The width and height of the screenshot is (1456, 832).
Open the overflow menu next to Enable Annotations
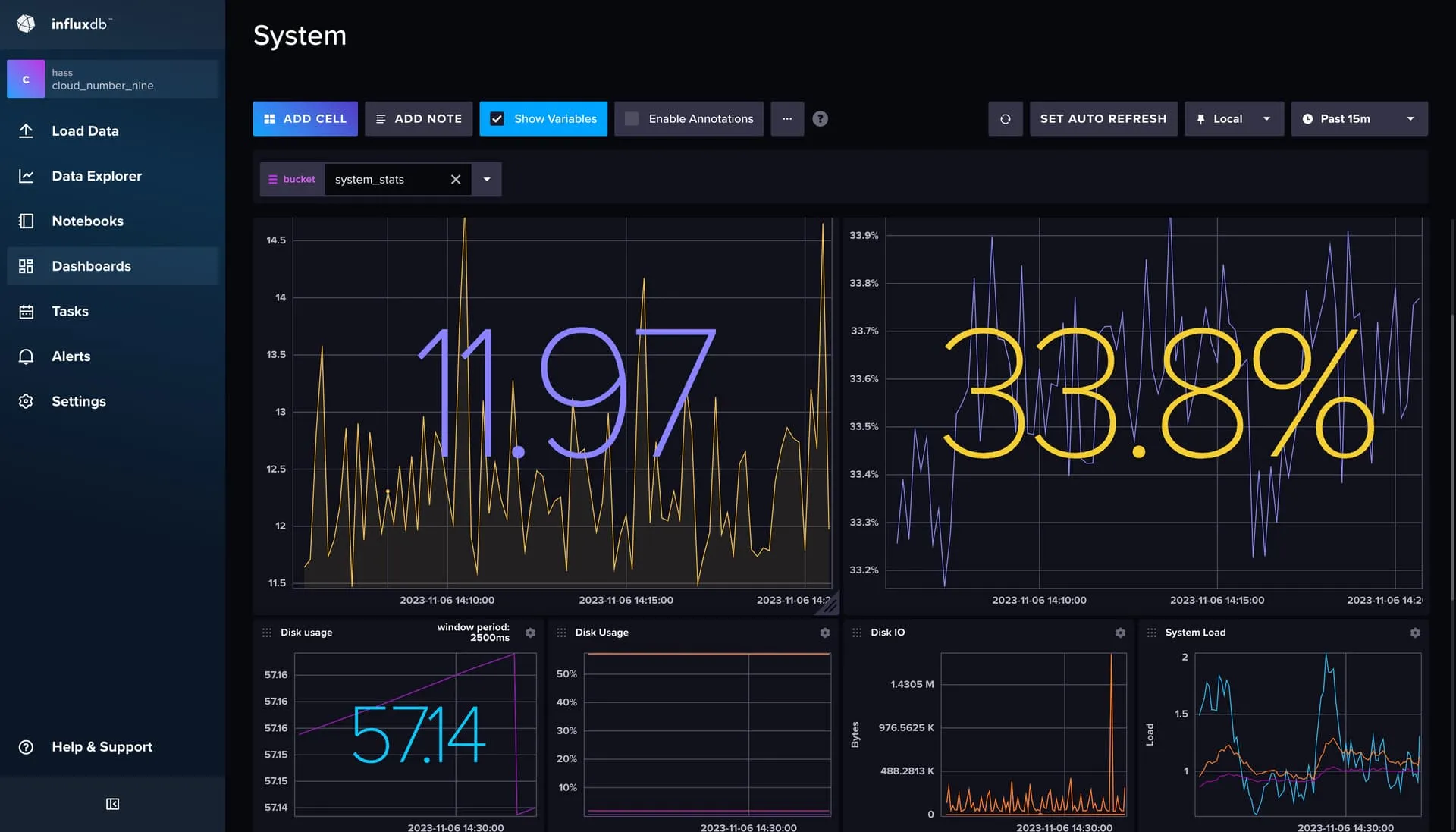(x=787, y=118)
